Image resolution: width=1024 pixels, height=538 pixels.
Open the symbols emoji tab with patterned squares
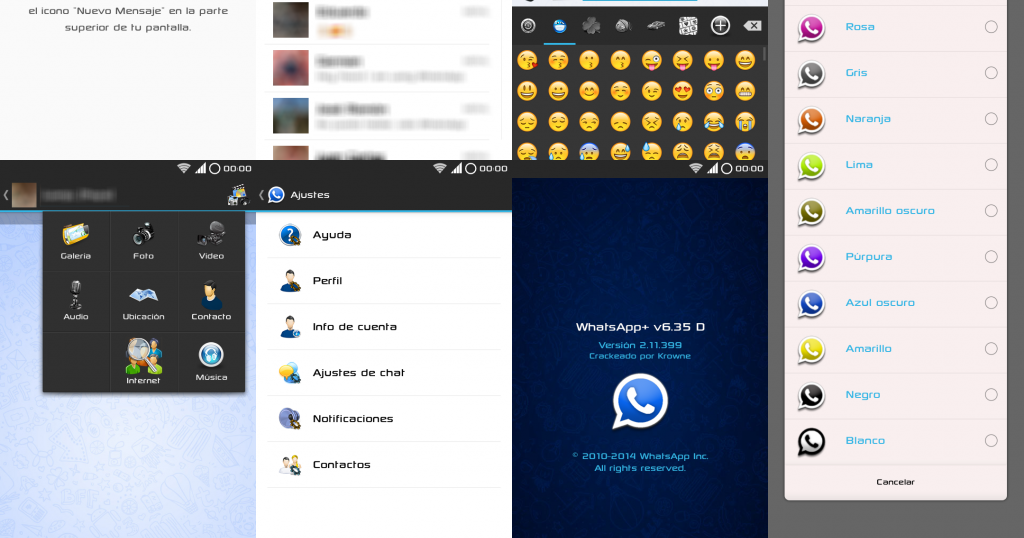688,25
